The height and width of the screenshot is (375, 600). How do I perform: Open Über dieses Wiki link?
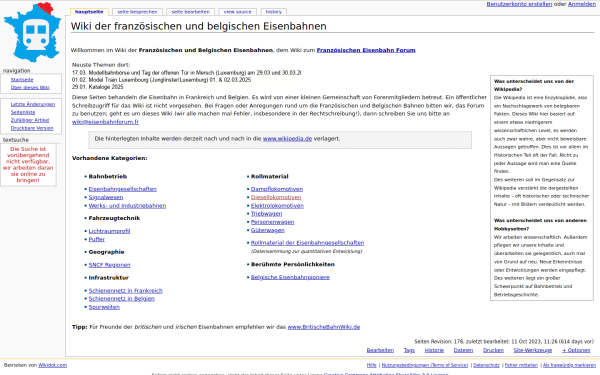[x=30, y=88]
